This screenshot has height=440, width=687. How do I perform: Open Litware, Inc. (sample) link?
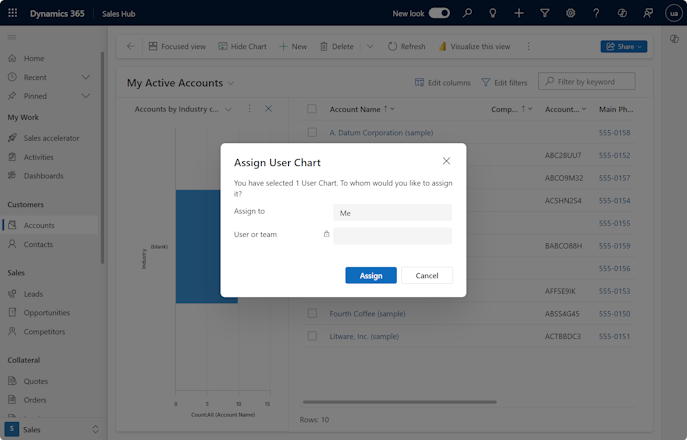click(x=364, y=337)
